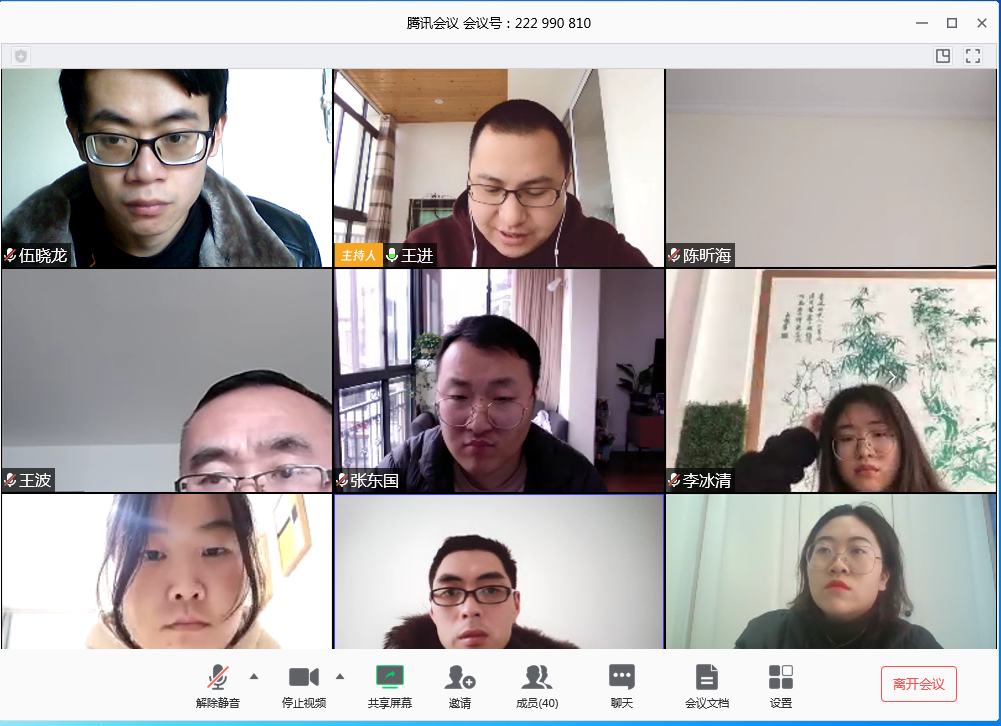
Task: Open 成员(40) participants list
Action: pyautogui.click(x=537, y=686)
